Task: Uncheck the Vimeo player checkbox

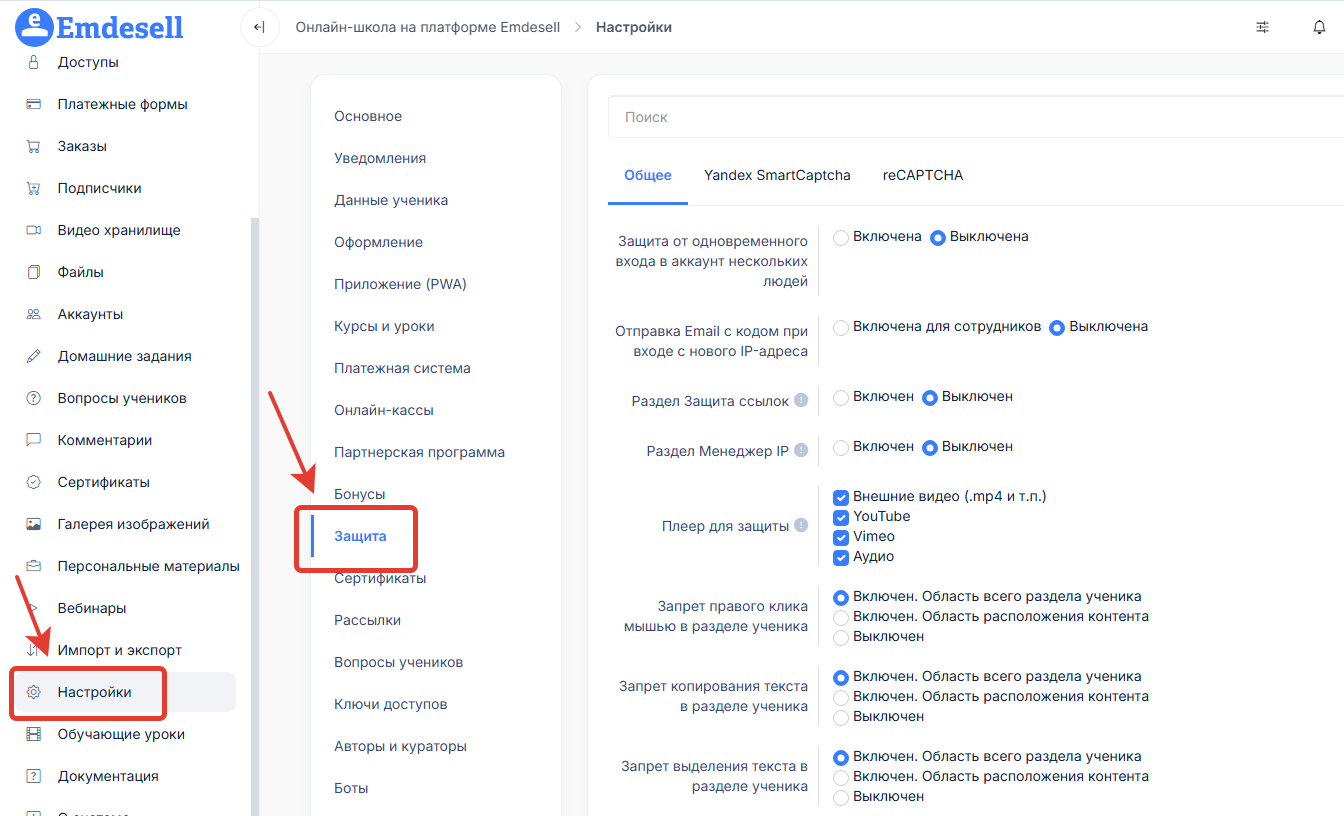Action: (841, 537)
